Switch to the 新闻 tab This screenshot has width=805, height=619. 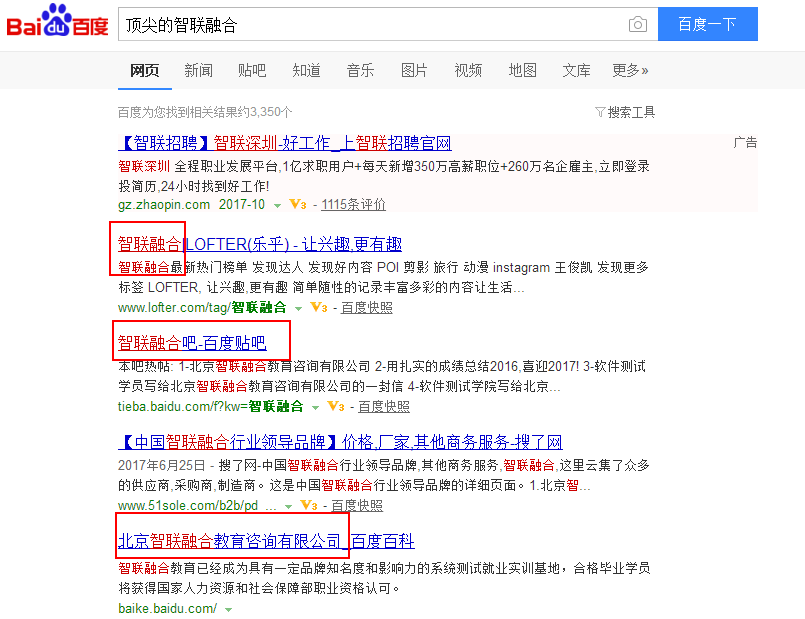point(197,70)
